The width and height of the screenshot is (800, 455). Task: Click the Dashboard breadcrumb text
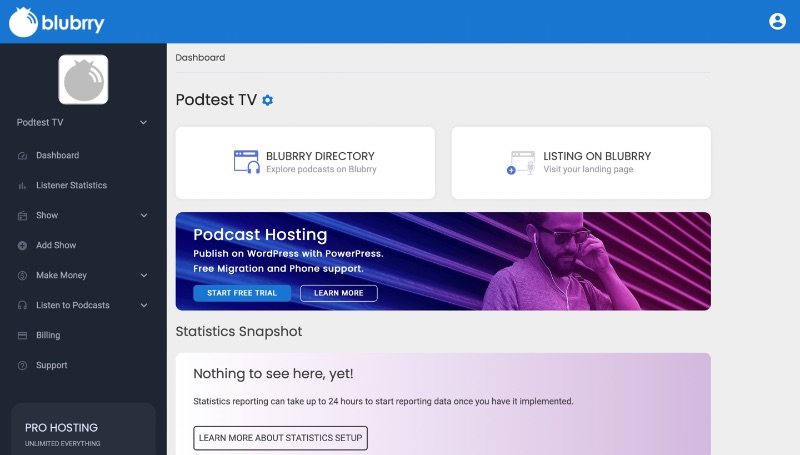pyautogui.click(x=200, y=58)
